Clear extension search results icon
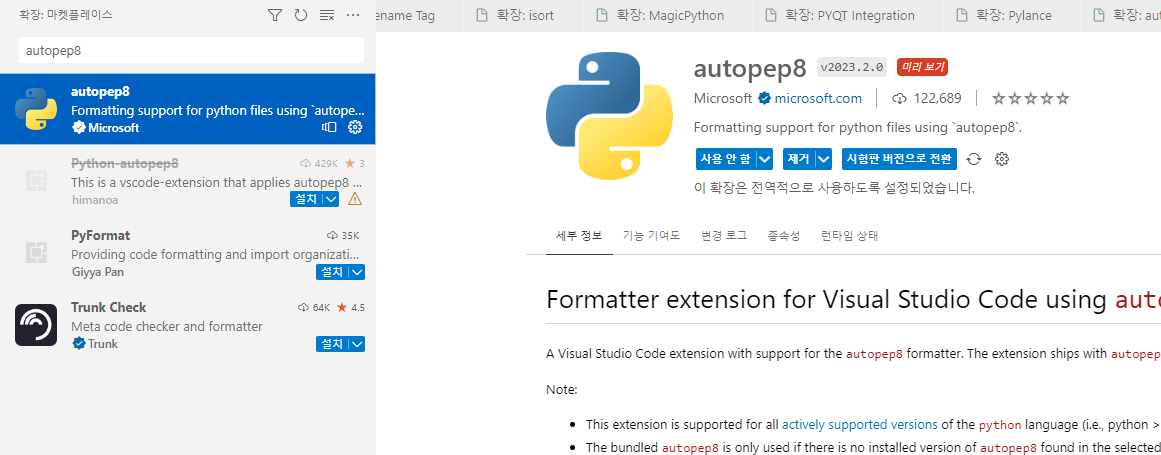1161x455 pixels. click(x=327, y=15)
